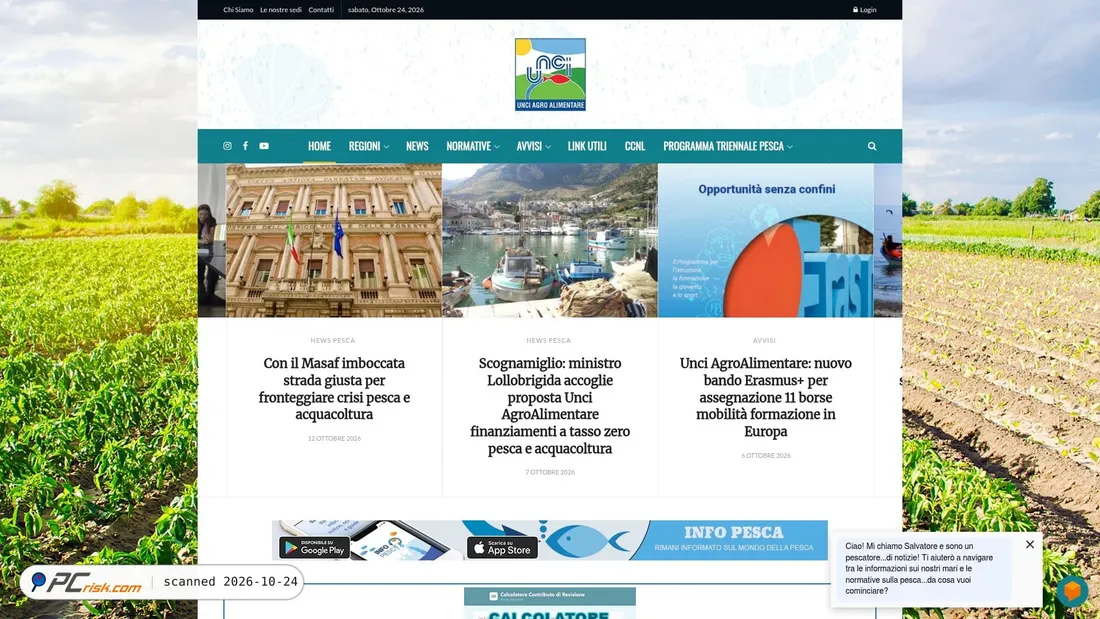Click the 7 Ottobre 2026 date
Viewport: 1100px width, 619px height.
pyautogui.click(x=550, y=472)
